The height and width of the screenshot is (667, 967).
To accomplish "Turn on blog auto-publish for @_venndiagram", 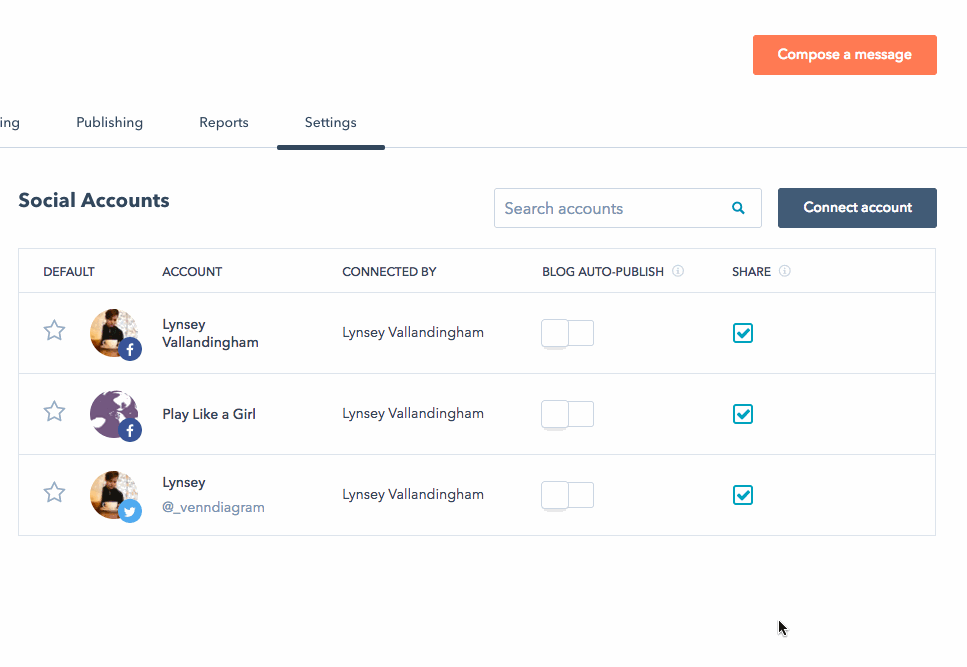I will pyautogui.click(x=567, y=495).
